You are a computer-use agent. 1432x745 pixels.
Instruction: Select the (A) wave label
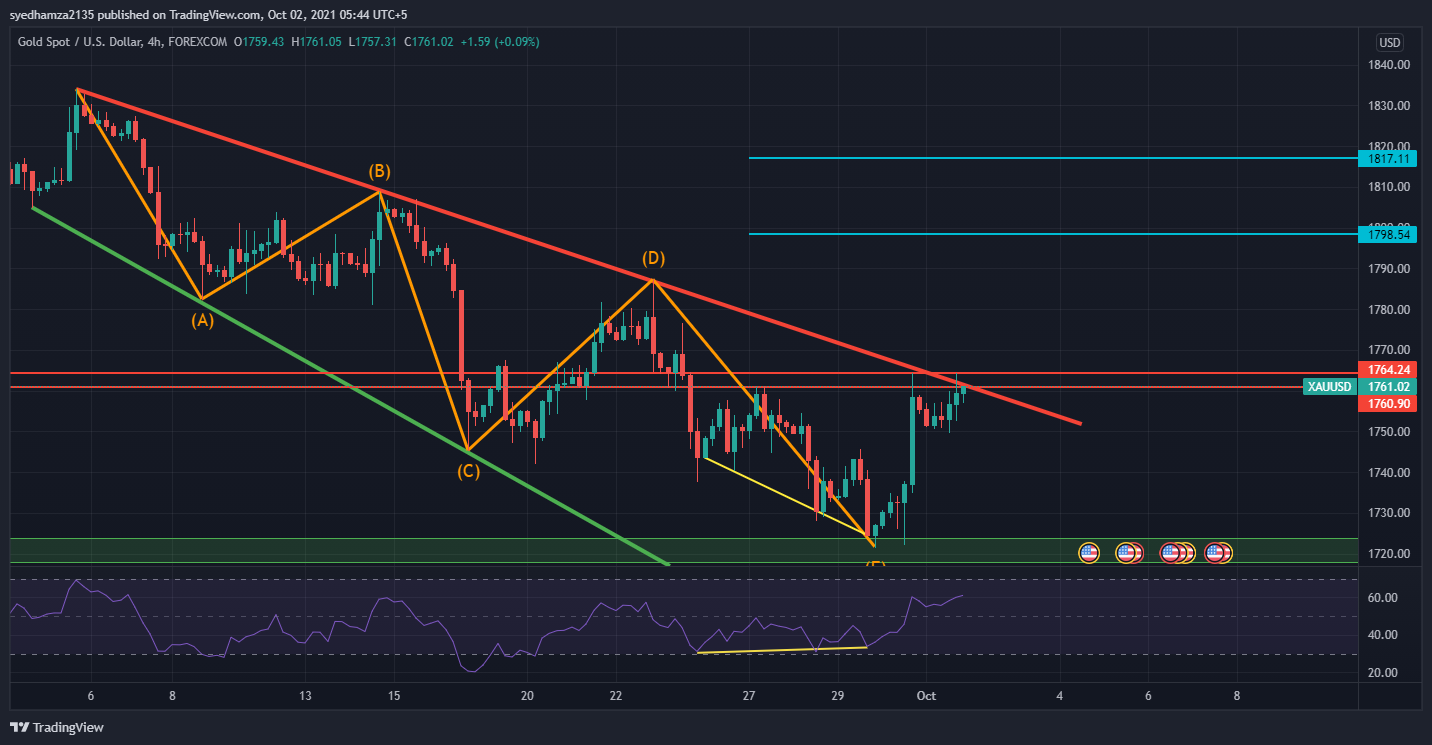(x=203, y=321)
